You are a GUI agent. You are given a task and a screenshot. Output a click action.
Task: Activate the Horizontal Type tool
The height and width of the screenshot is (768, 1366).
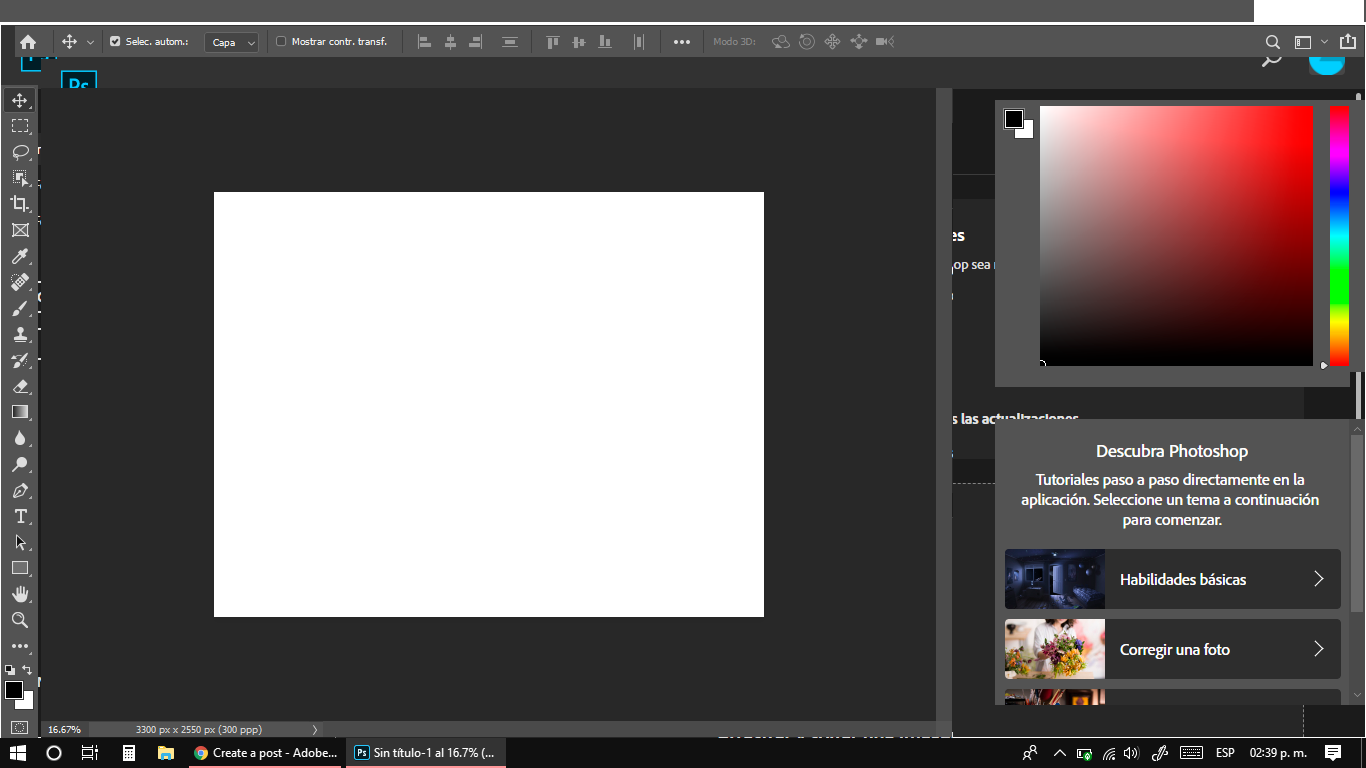point(20,516)
